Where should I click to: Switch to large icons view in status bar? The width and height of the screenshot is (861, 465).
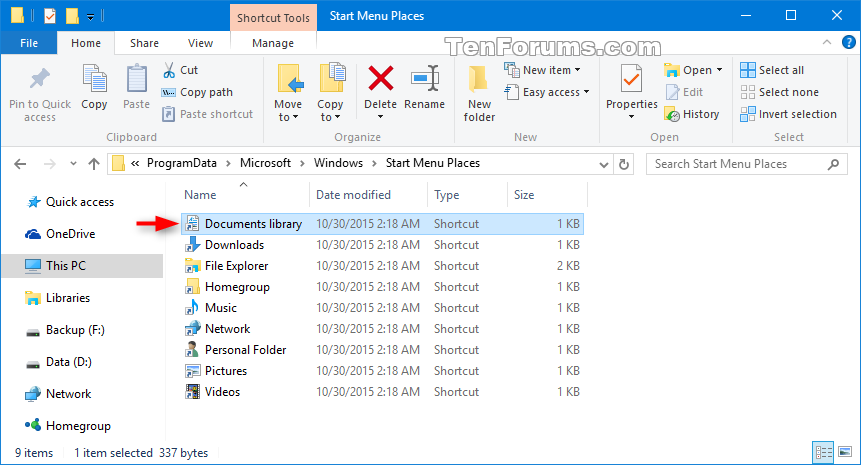tap(845, 452)
